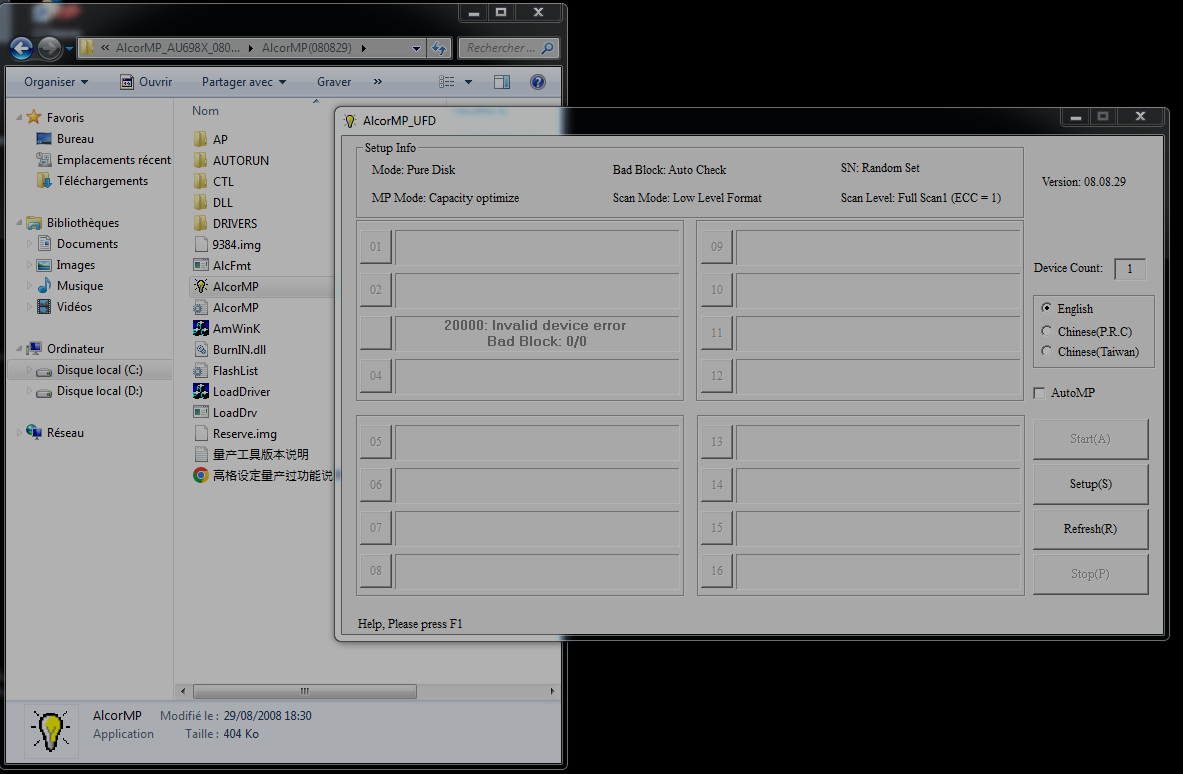The height and width of the screenshot is (774, 1183).
Task: Open Téléchargements in Favoris
Action: 92,181
